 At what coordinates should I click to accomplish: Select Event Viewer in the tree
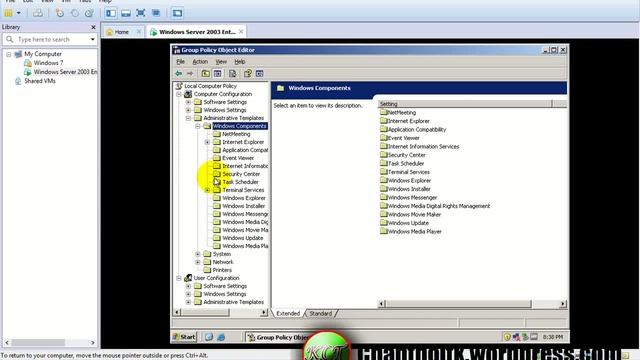[238, 158]
